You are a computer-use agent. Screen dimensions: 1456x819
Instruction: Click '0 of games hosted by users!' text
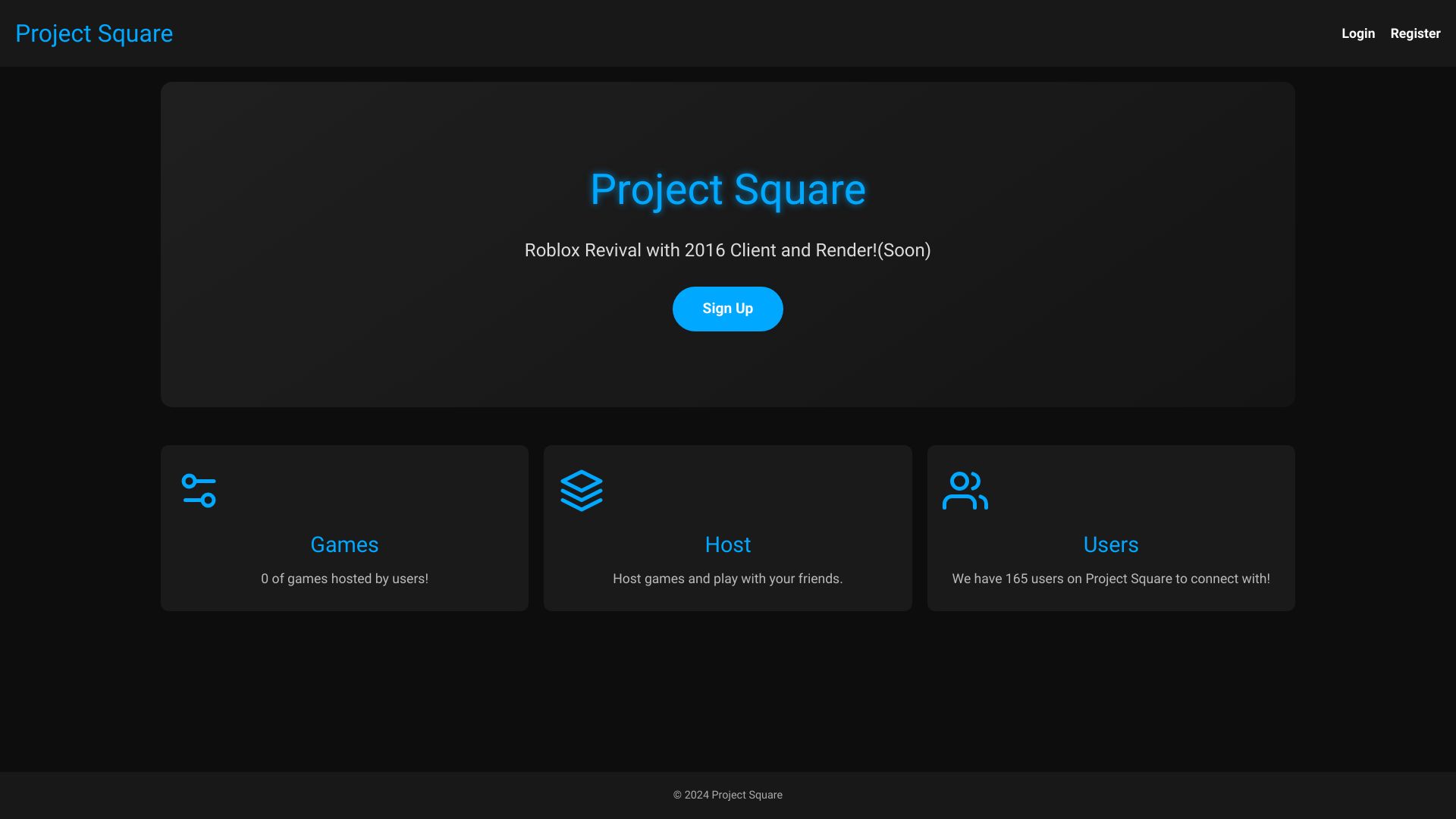[344, 579]
